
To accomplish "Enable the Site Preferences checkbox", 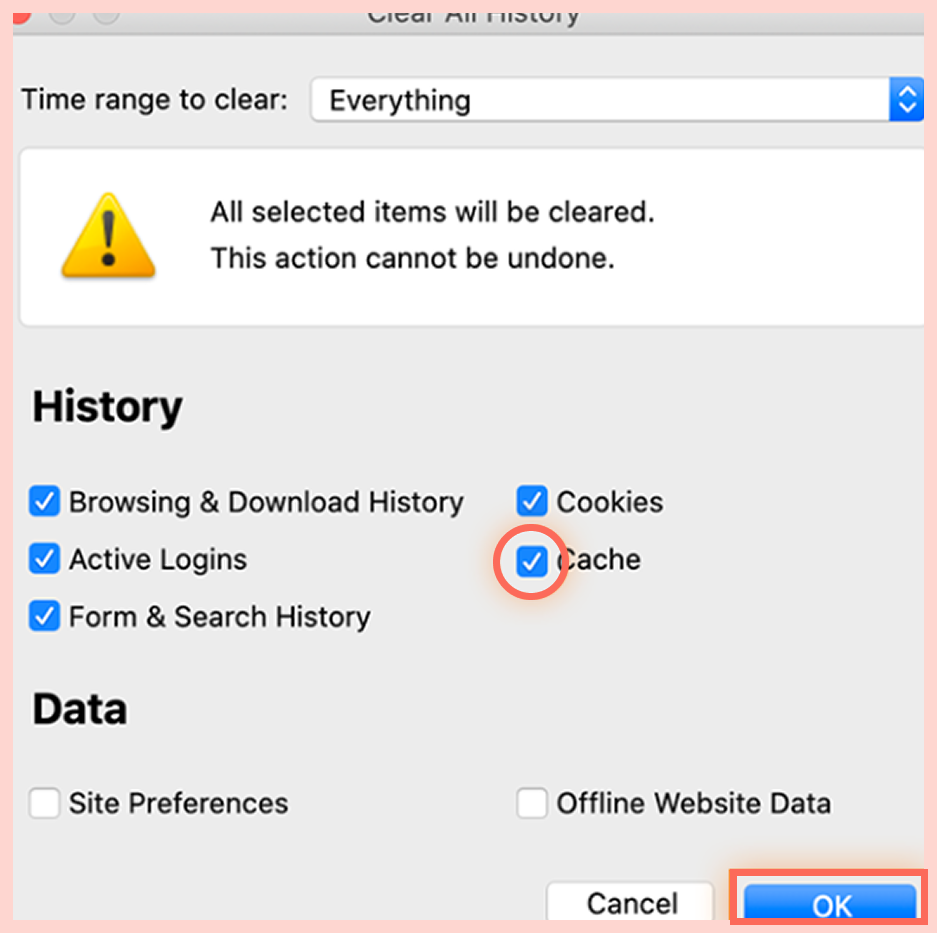I will tap(44, 803).
